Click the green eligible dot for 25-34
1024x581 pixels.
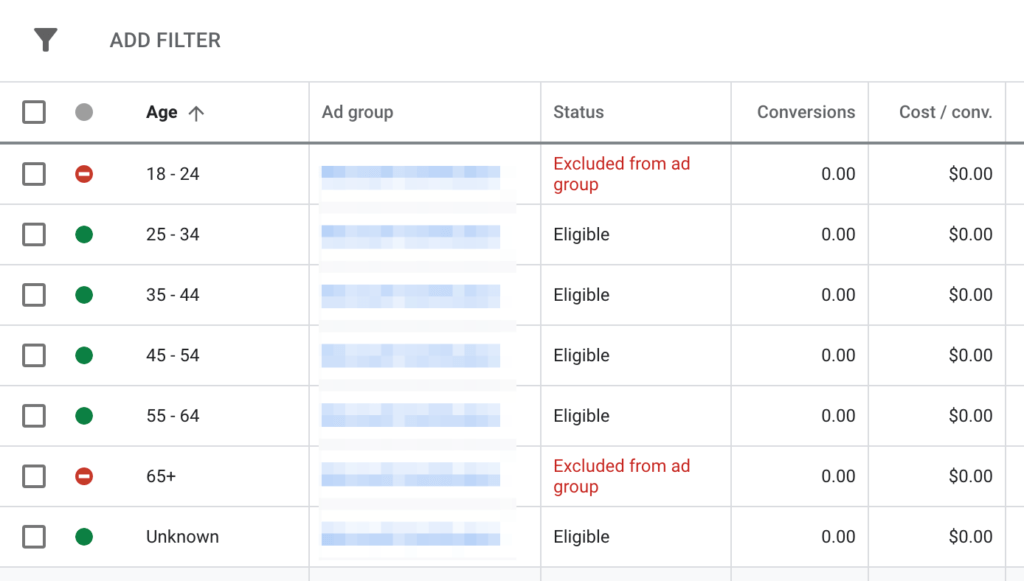[84, 234]
